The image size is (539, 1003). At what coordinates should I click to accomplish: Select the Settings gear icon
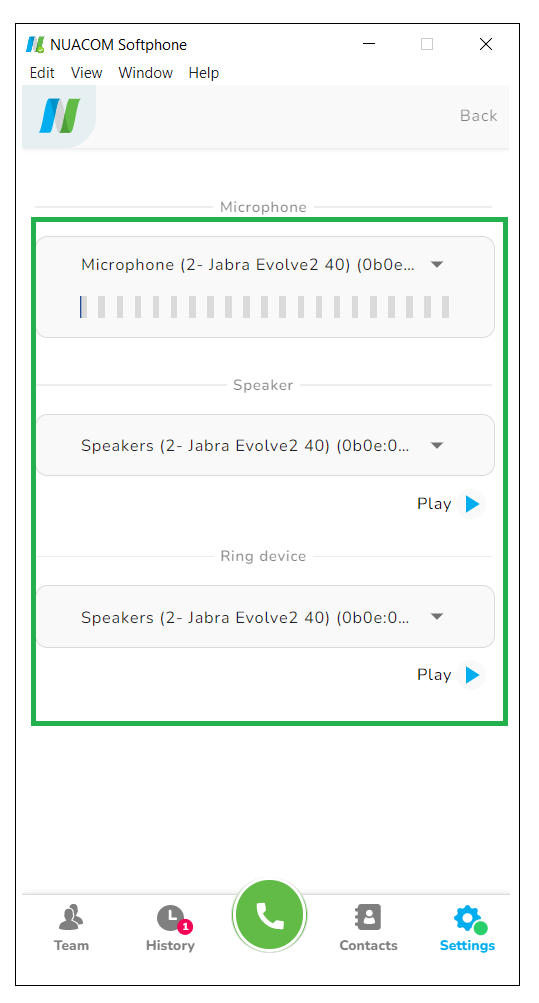(x=469, y=919)
